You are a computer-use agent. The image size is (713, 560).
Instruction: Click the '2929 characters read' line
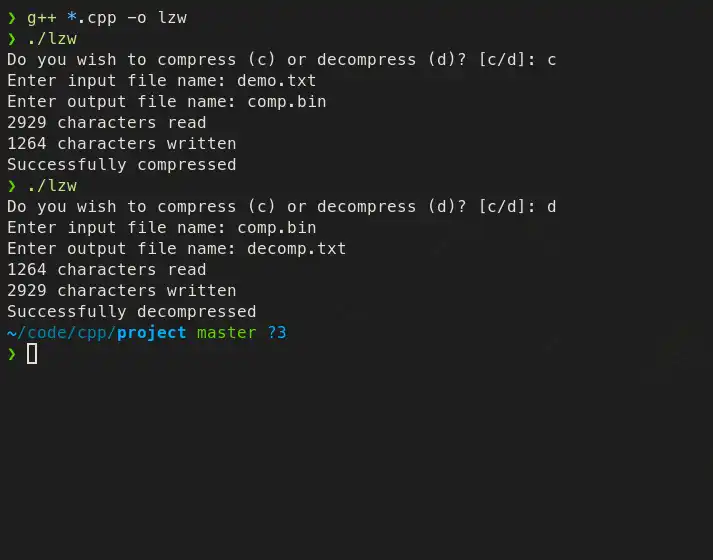point(107,123)
